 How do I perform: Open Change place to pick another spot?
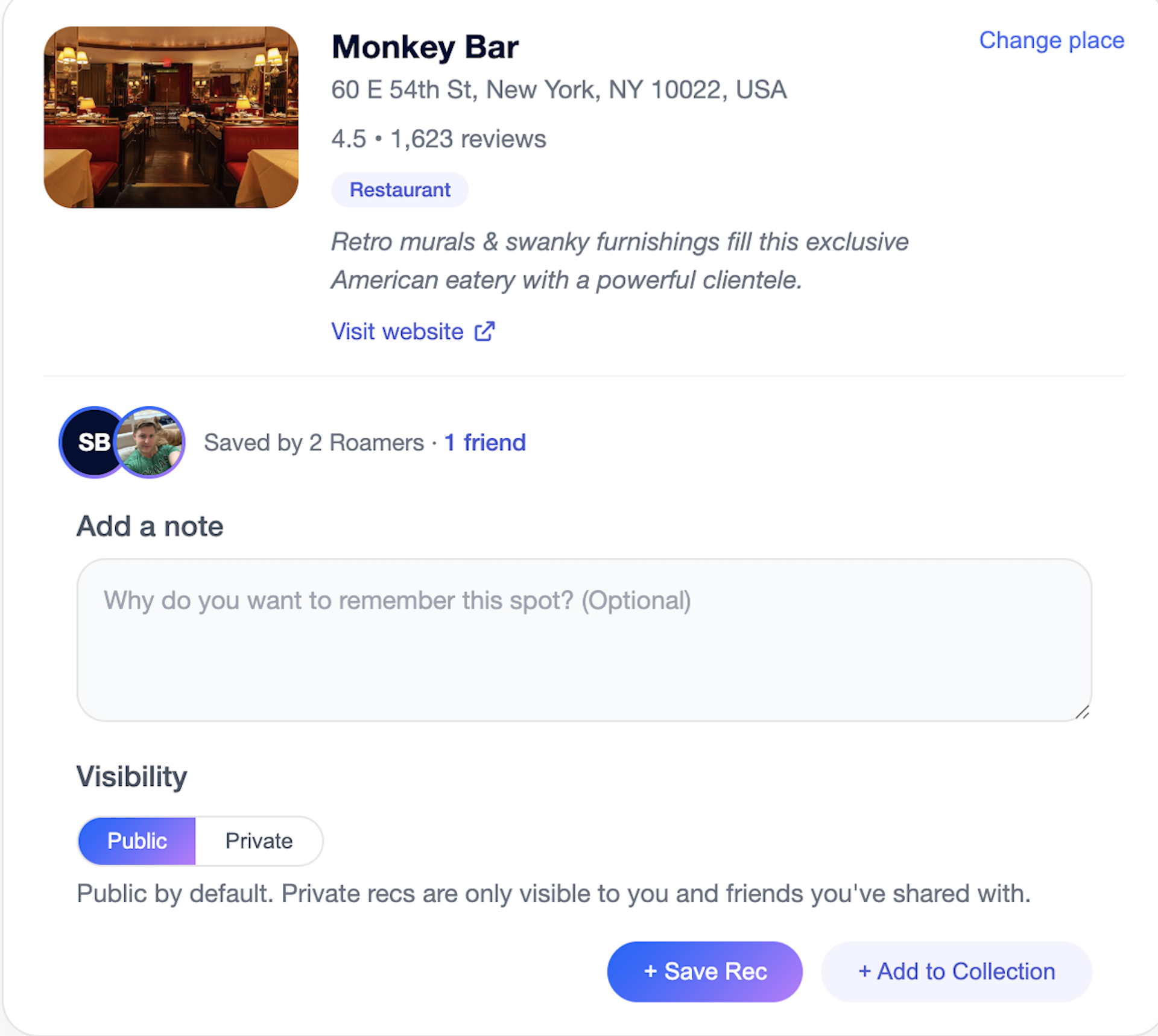pos(1052,40)
